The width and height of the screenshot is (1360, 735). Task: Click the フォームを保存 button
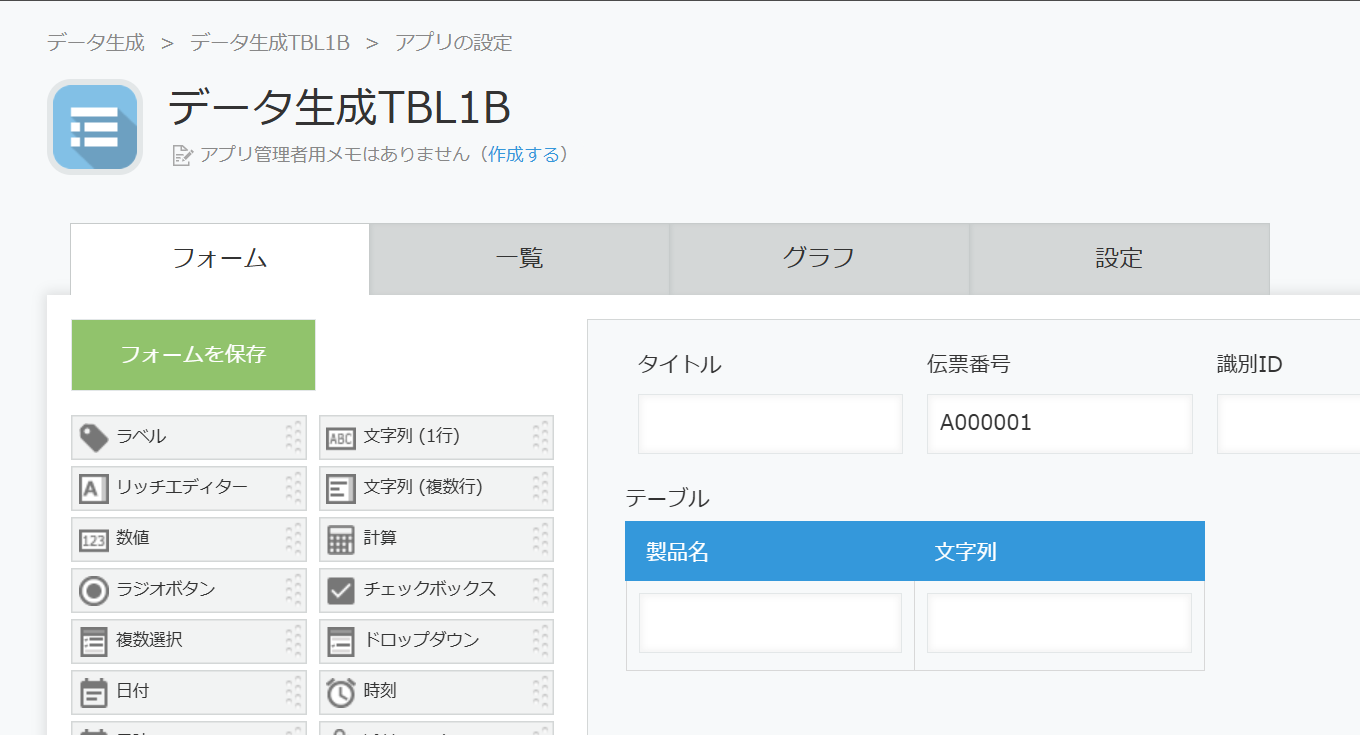[193, 355]
